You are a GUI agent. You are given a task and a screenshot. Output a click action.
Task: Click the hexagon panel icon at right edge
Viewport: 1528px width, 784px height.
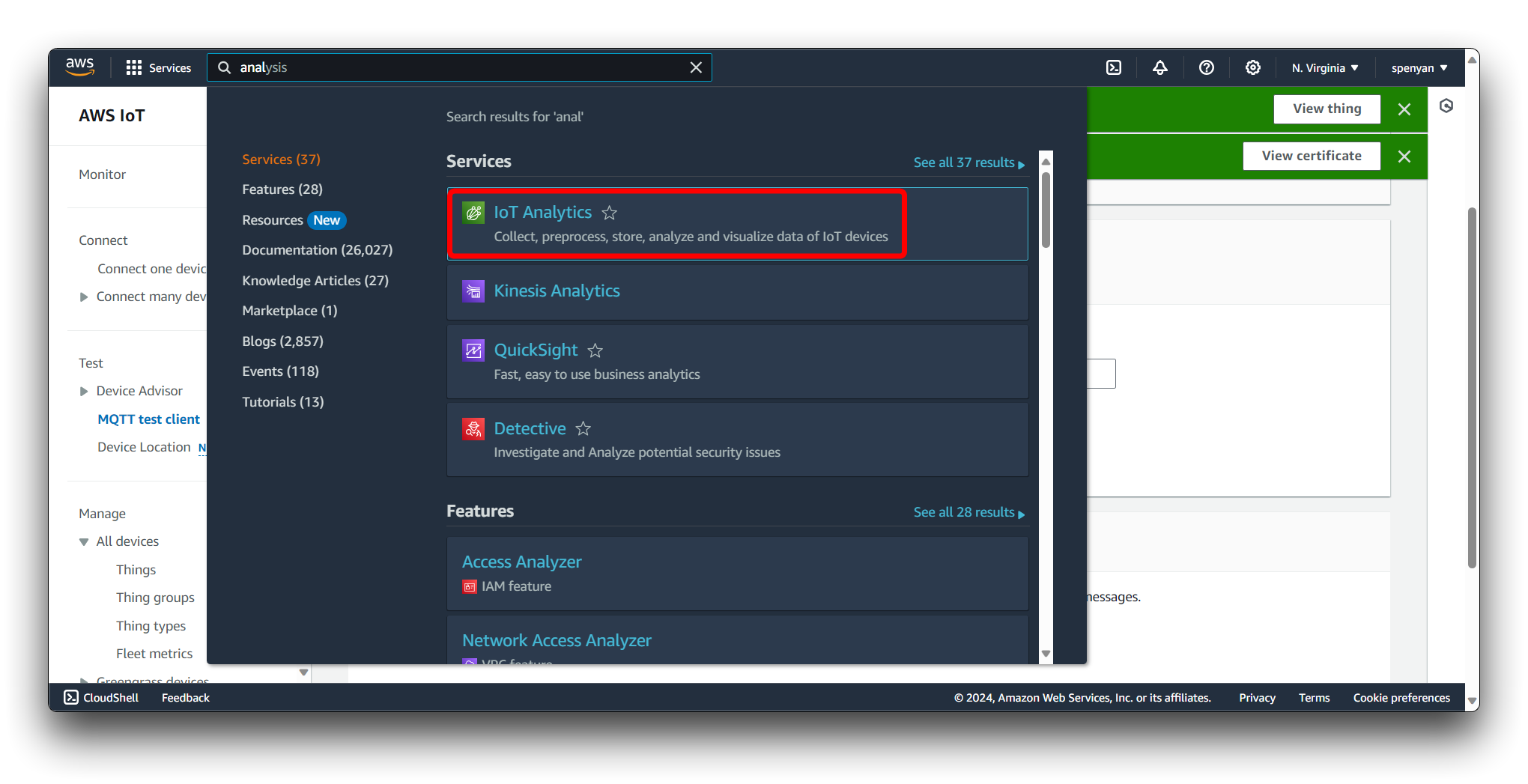(1446, 106)
